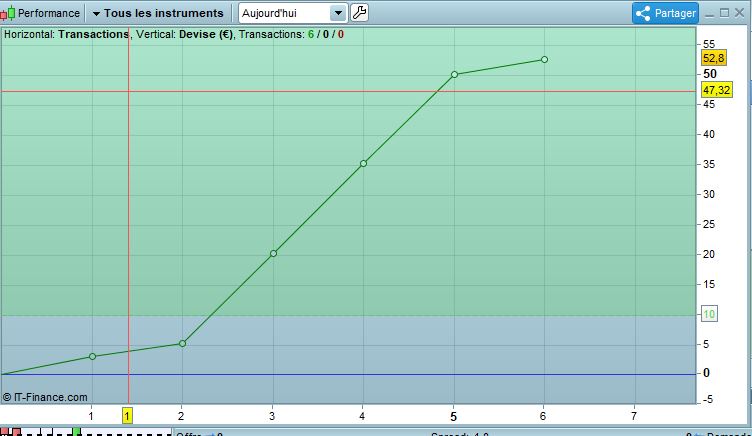The width and height of the screenshot is (752, 436).
Task: Expand the Aujourd'hui period dropdown arrow
Action: point(338,13)
